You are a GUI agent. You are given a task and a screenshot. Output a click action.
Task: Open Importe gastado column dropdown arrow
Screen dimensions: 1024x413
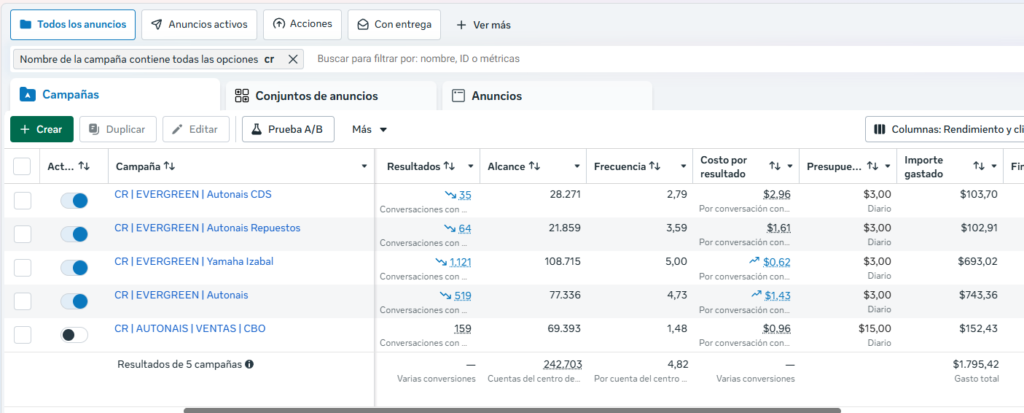(994, 167)
